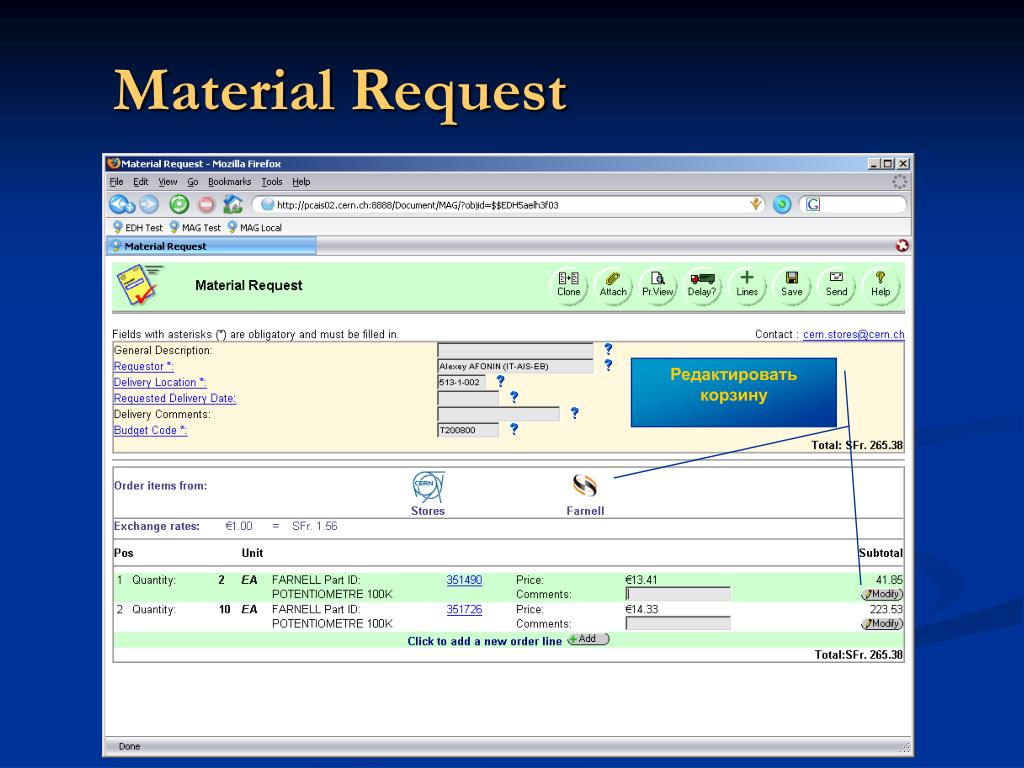
Task: Open the MAG Test bookmark
Action: tap(195, 227)
